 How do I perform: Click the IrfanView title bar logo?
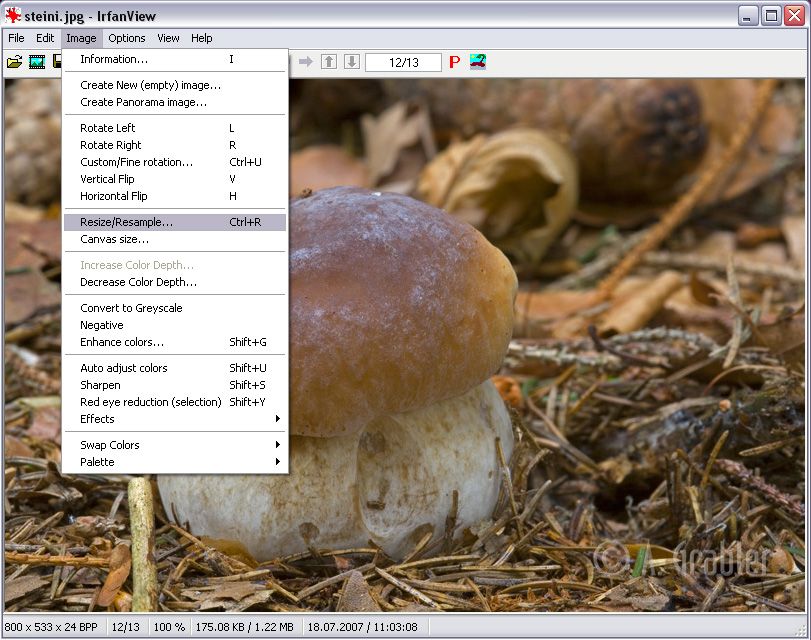coord(13,16)
